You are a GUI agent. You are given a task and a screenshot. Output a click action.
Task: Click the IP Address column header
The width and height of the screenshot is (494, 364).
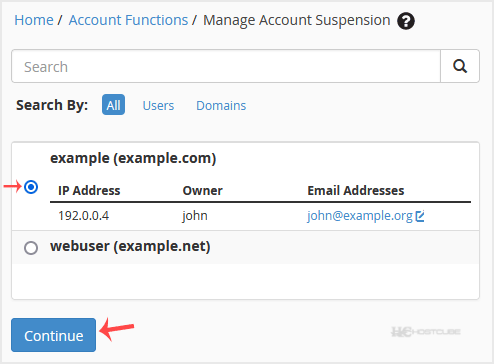click(x=89, y=191)
